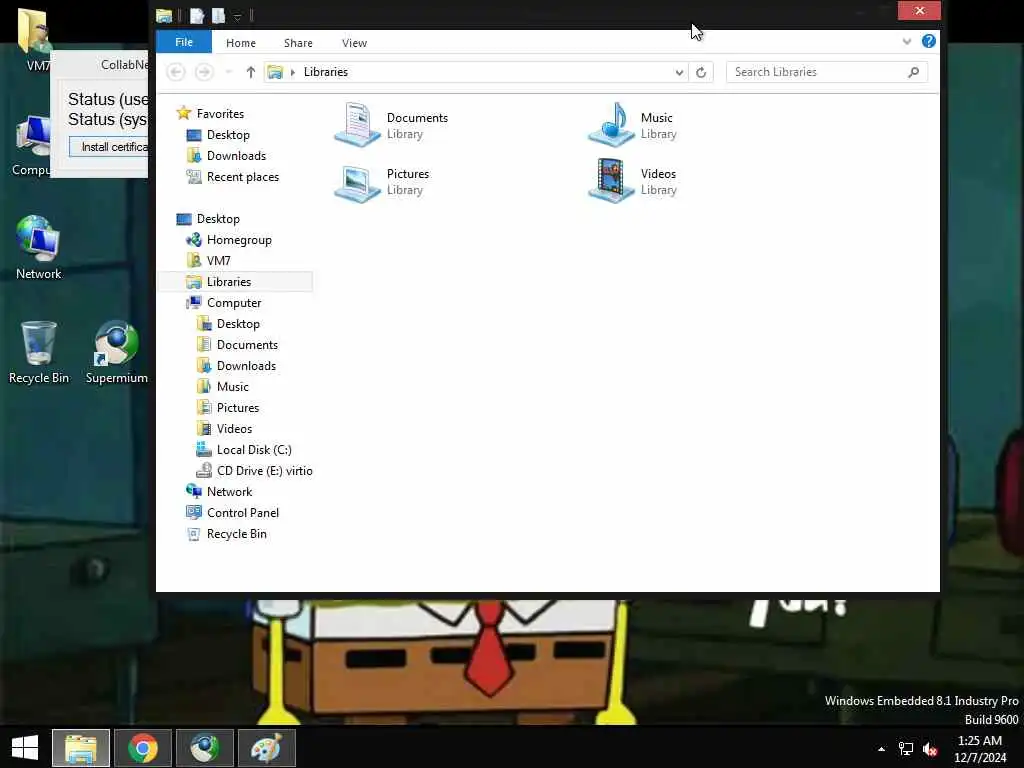Select CD Drive (E:) virtio
Screen dimensions: 1024x768
click(x=264, y=471)
